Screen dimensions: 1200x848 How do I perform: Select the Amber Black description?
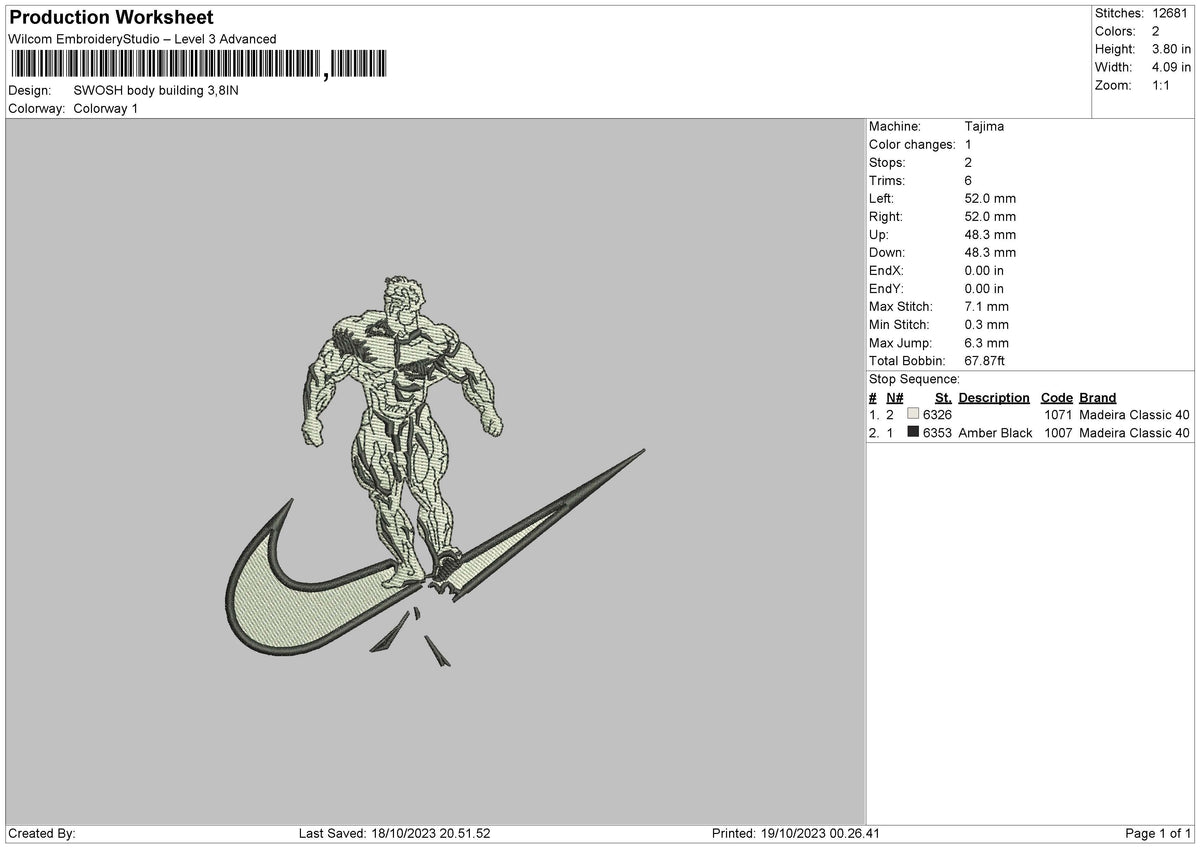pos(995,433)
